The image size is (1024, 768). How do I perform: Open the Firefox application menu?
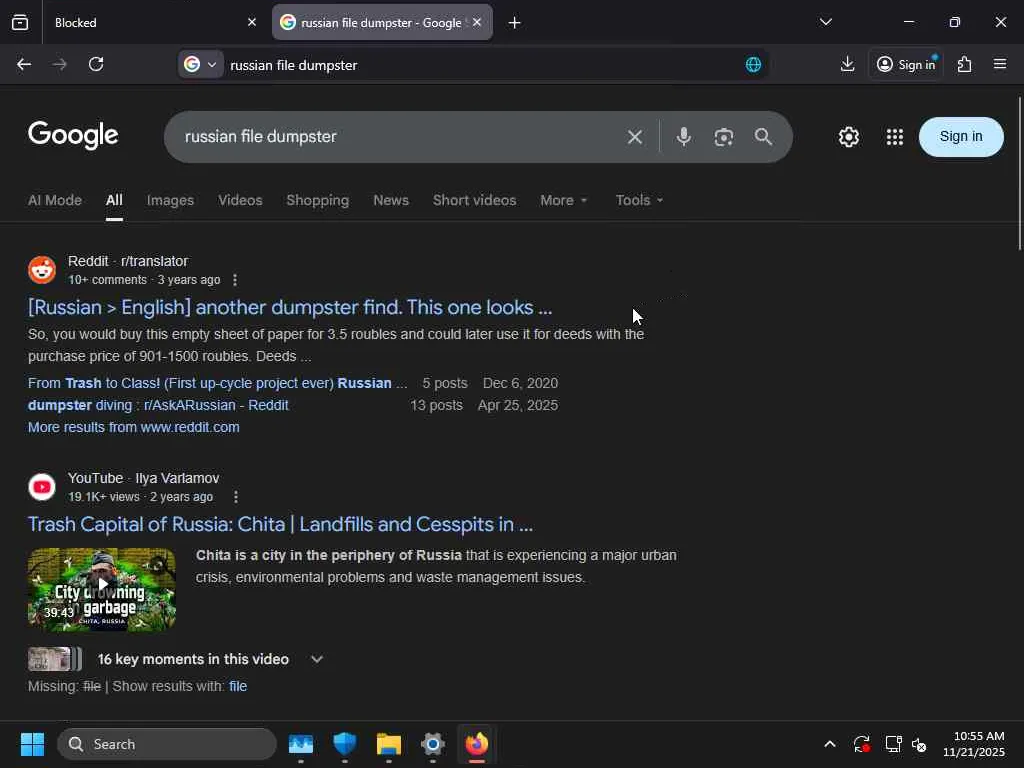[1000, 64]
